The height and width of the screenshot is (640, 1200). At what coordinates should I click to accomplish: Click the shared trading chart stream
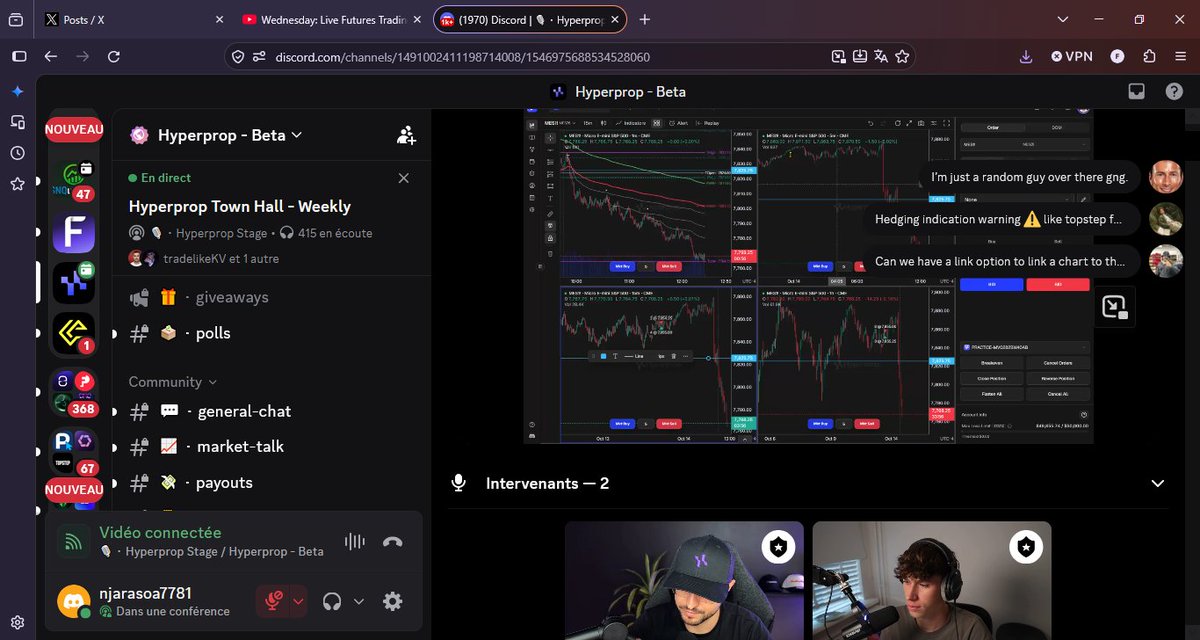click(809, 276)
